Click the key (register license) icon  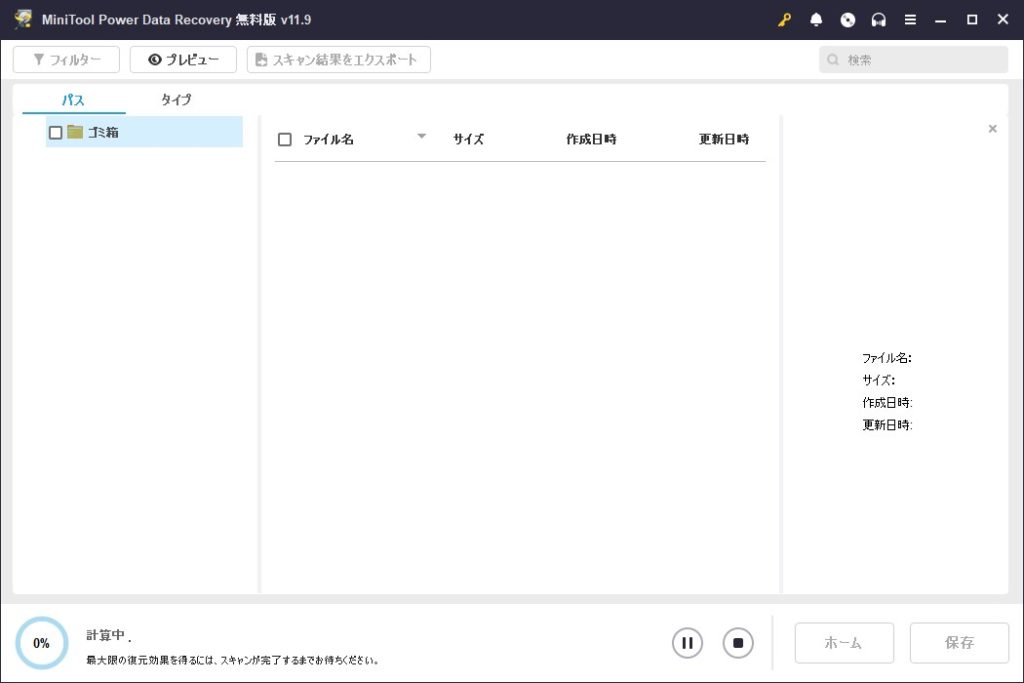tap(784, 20)
